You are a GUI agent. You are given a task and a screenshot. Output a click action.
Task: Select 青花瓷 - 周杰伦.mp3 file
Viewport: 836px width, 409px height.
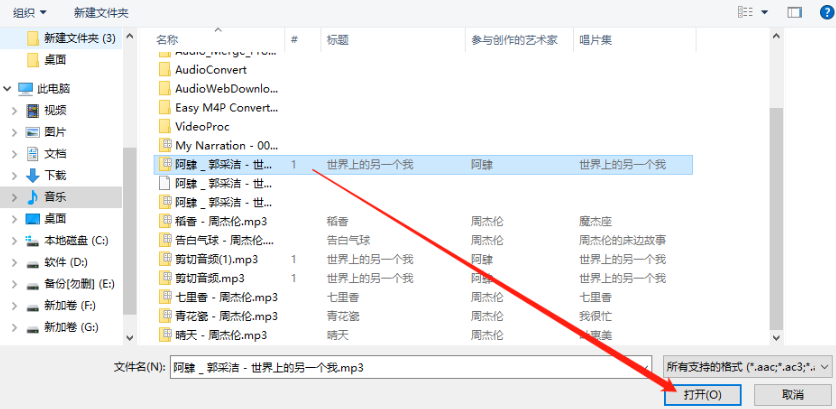[226, 316]
